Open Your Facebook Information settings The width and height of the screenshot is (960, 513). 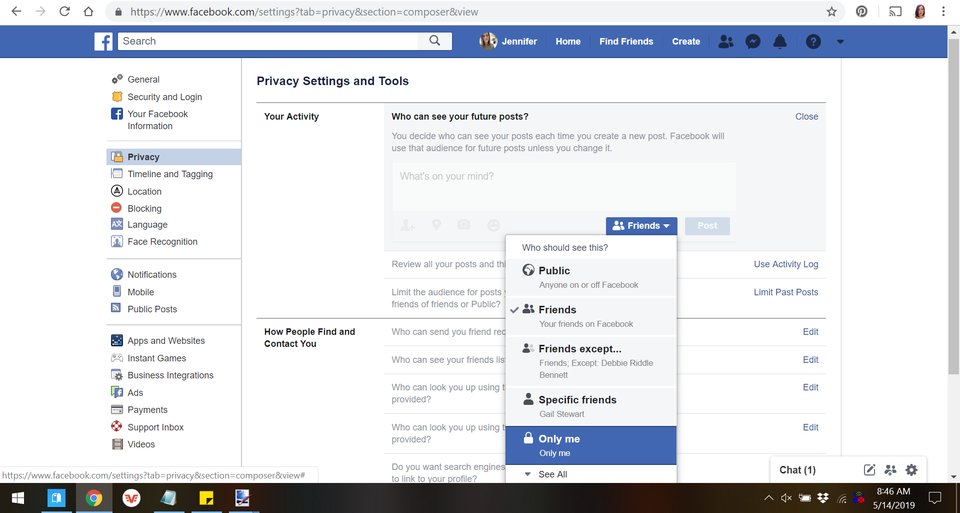[157, 119]
